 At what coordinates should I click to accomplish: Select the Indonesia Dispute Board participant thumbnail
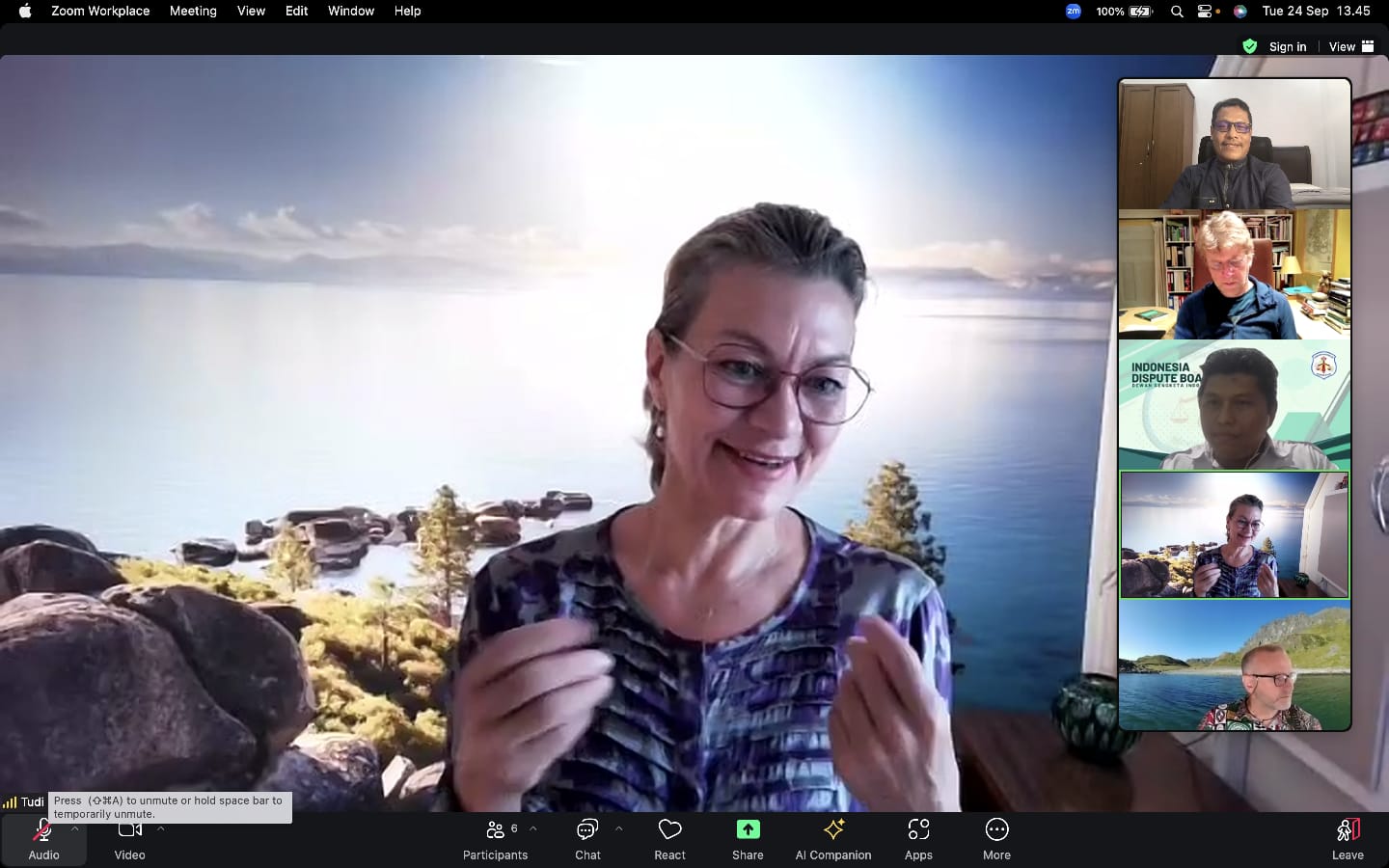pos(1234,405)
